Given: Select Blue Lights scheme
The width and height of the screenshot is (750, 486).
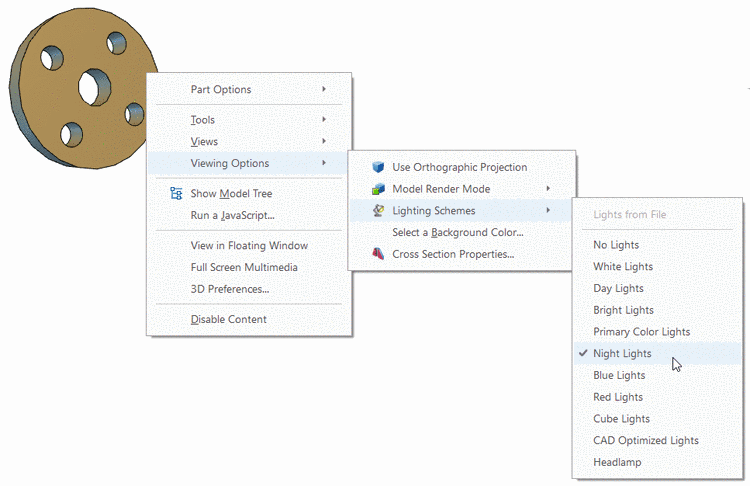Looking at the screenshot, I should (658, 375).
